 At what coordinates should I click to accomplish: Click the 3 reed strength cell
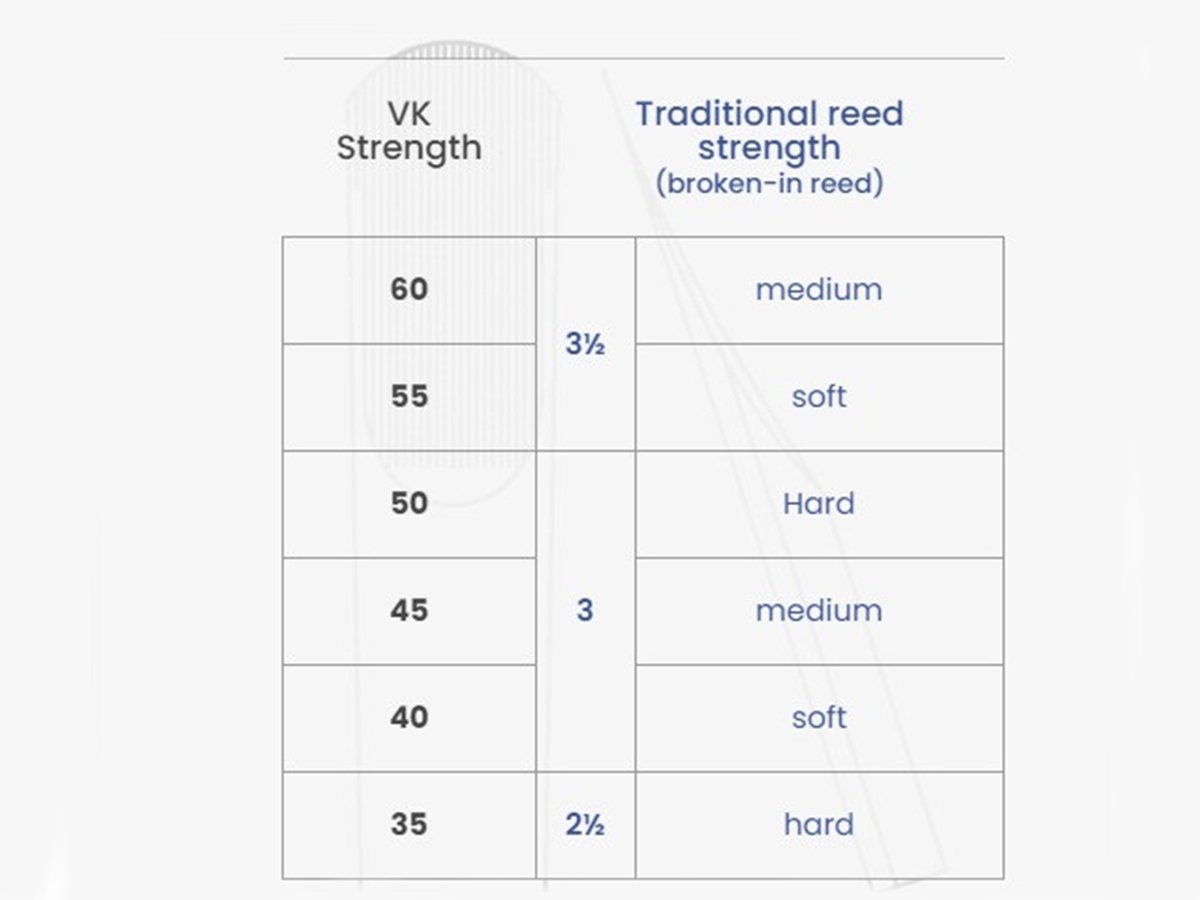(x=585, y=611)
